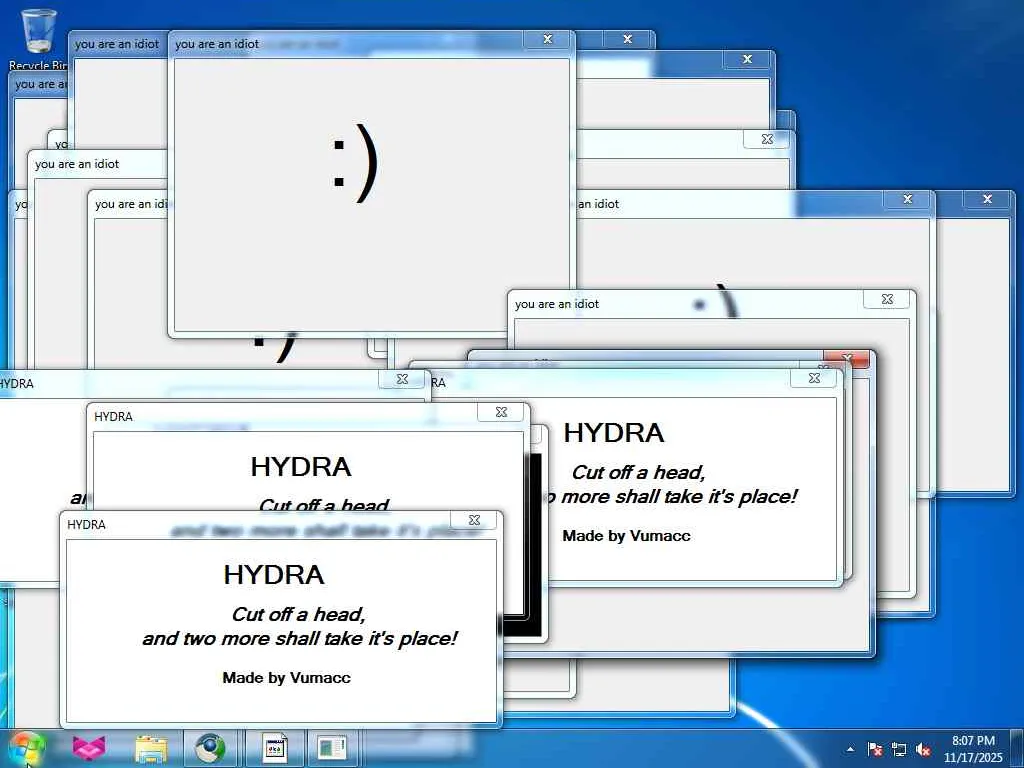Close the middle HYDRA window showing 'Cut off a head'
Image resolution: width=1024 pixels, height=768 pixels.
tap(501, 412)
